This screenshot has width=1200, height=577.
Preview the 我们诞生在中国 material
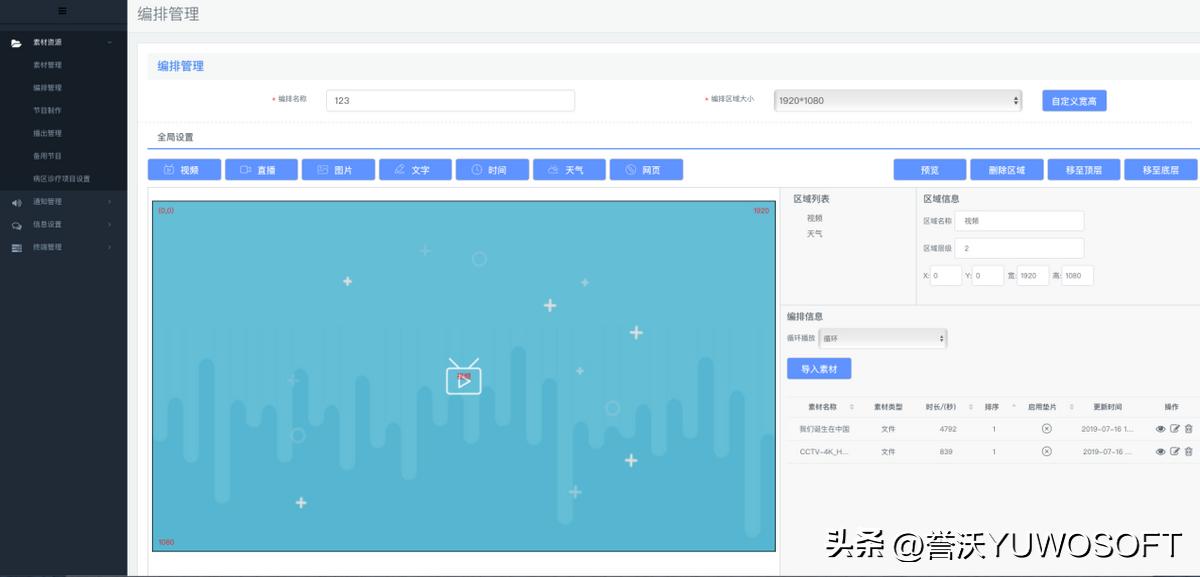[x=1161, y=428]
